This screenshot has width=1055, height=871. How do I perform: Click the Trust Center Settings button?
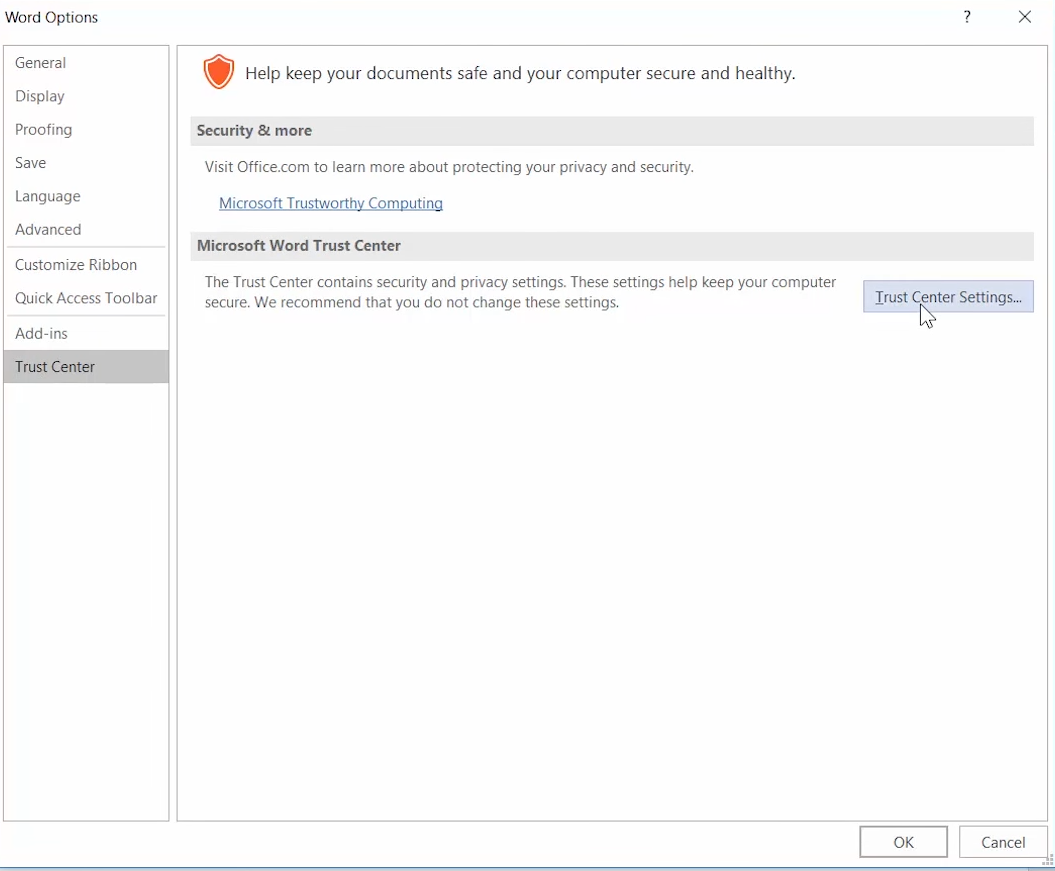point(948,297)
